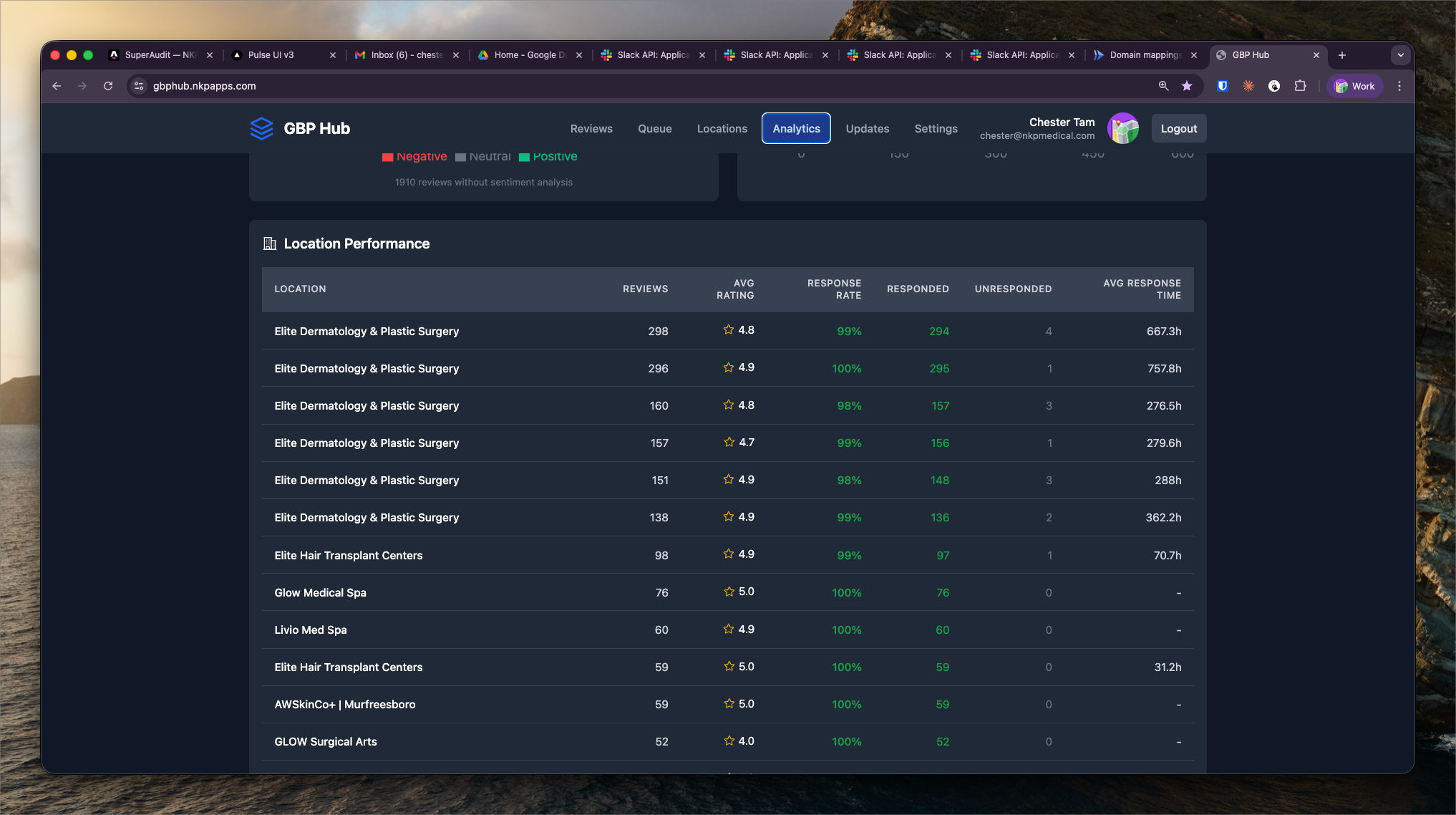The height and width of the screenshot is (815, 1456).
Task: Click the page reload icon
Action: [108, 86]
